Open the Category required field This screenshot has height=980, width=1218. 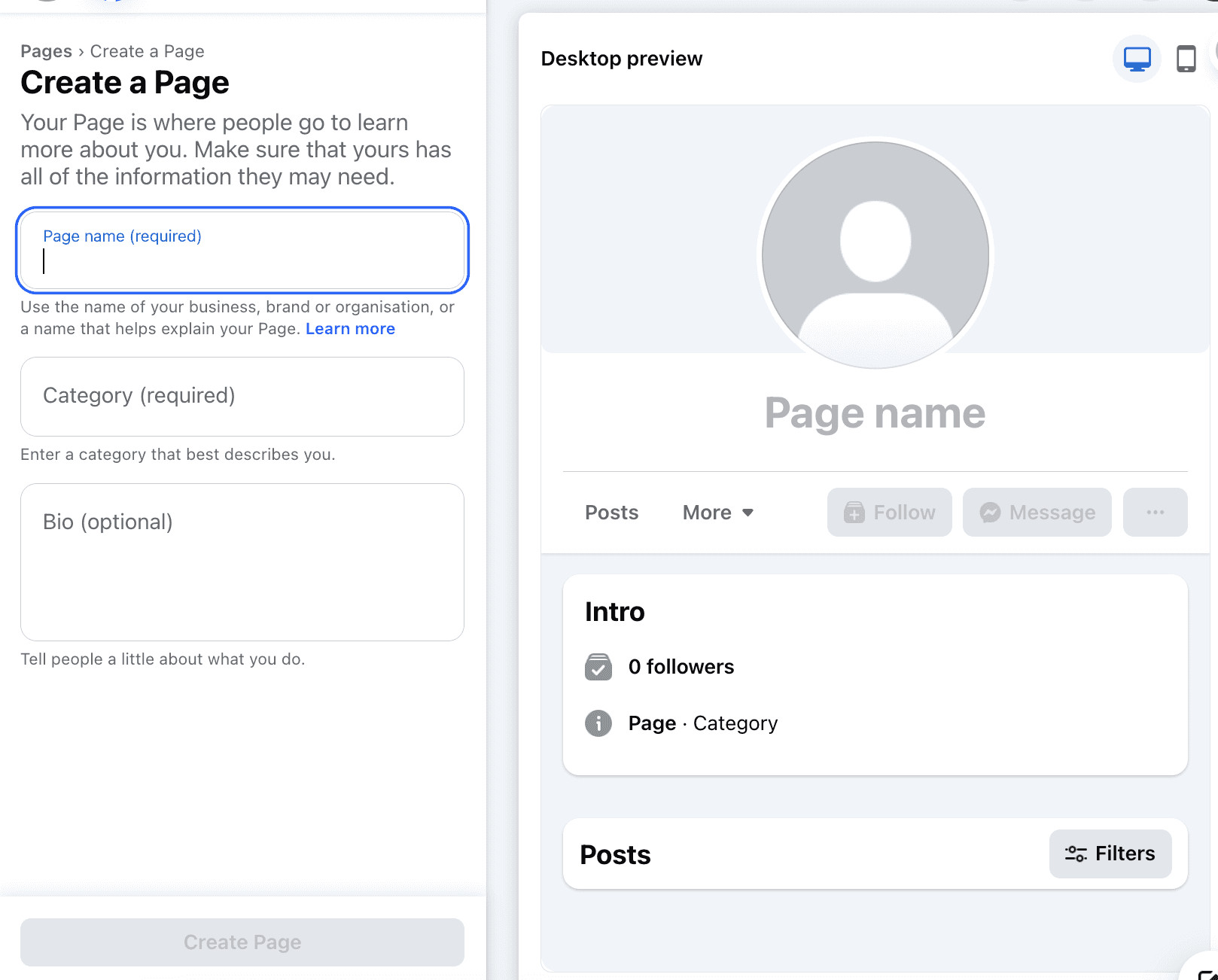coord(242,397)
